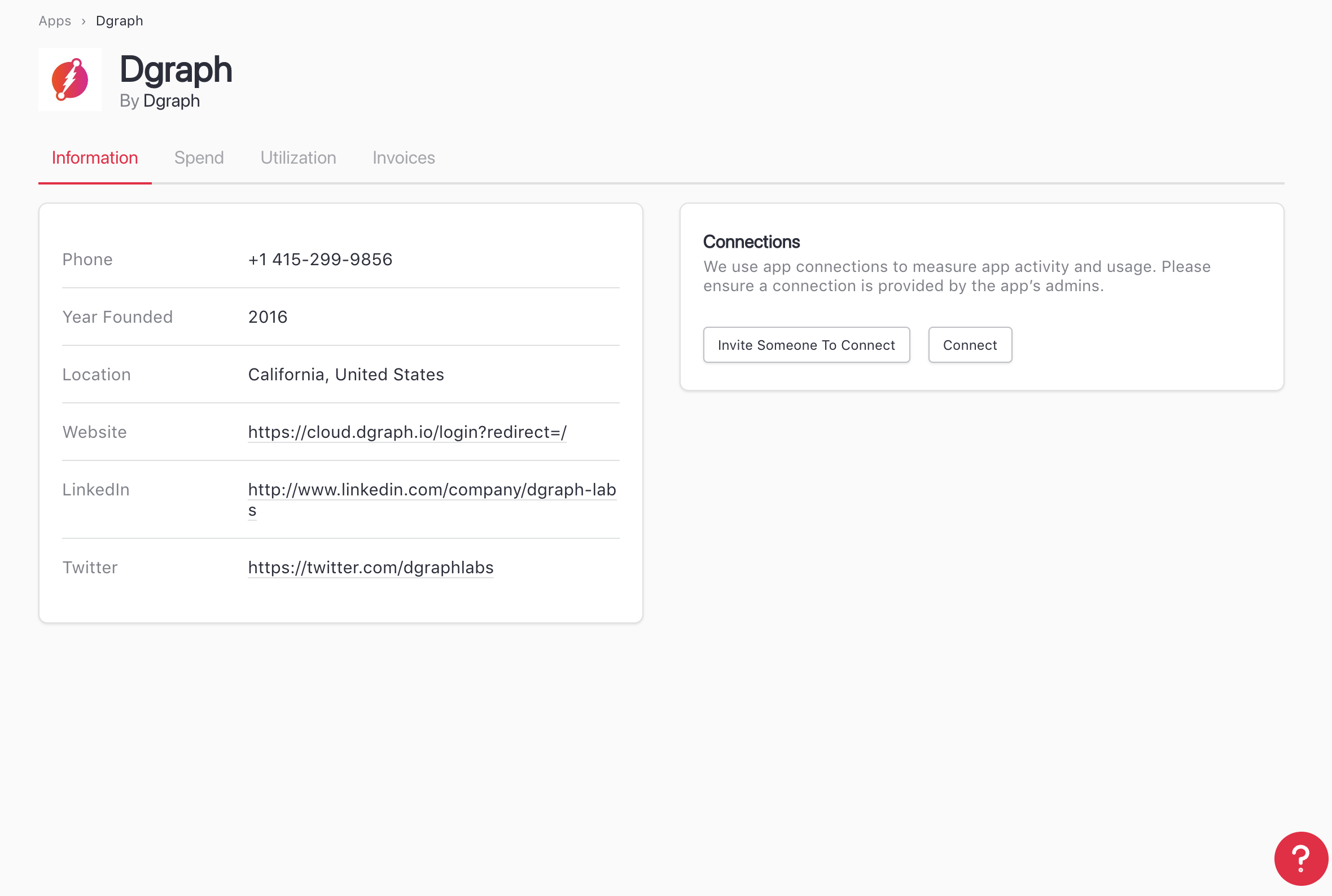Click Dgraph in the breadcrumb
1332x896 pixels.
pyautogui.click(x=120, y=21)
